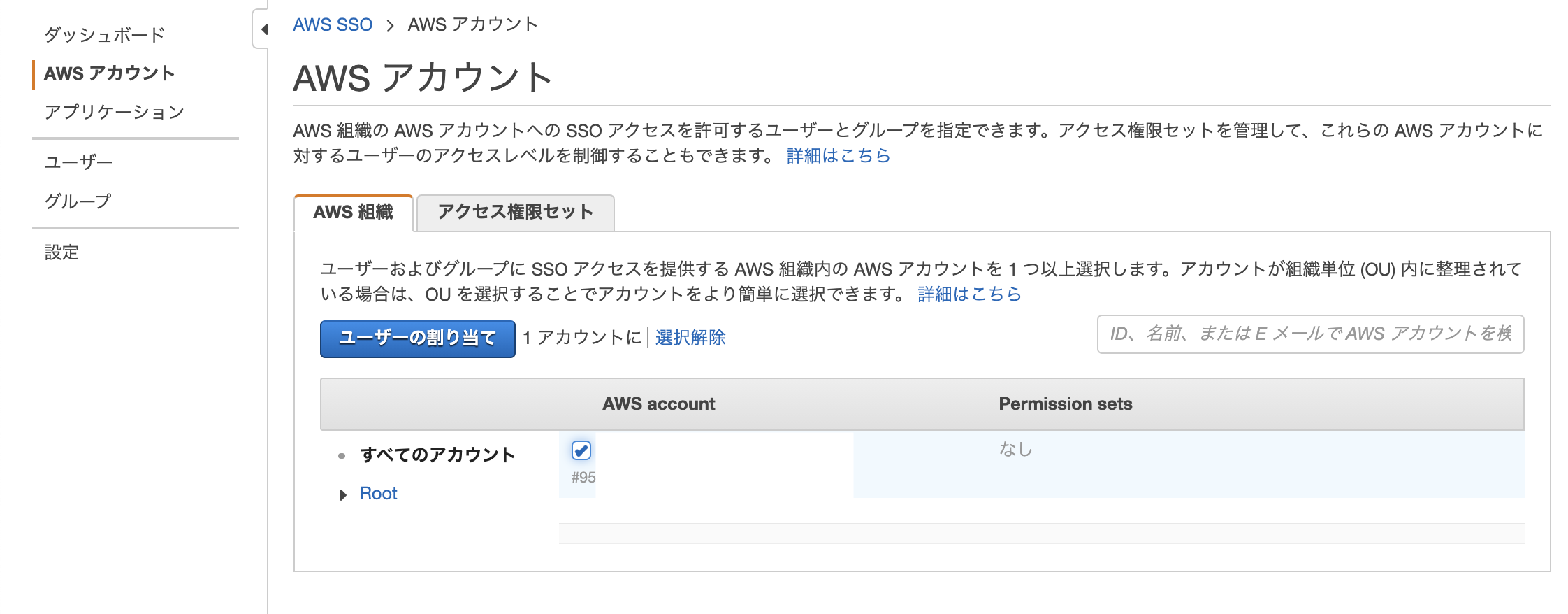Select AWS アカウント in sidebar
1568x614 pixels.
click(x=109, y=73)
